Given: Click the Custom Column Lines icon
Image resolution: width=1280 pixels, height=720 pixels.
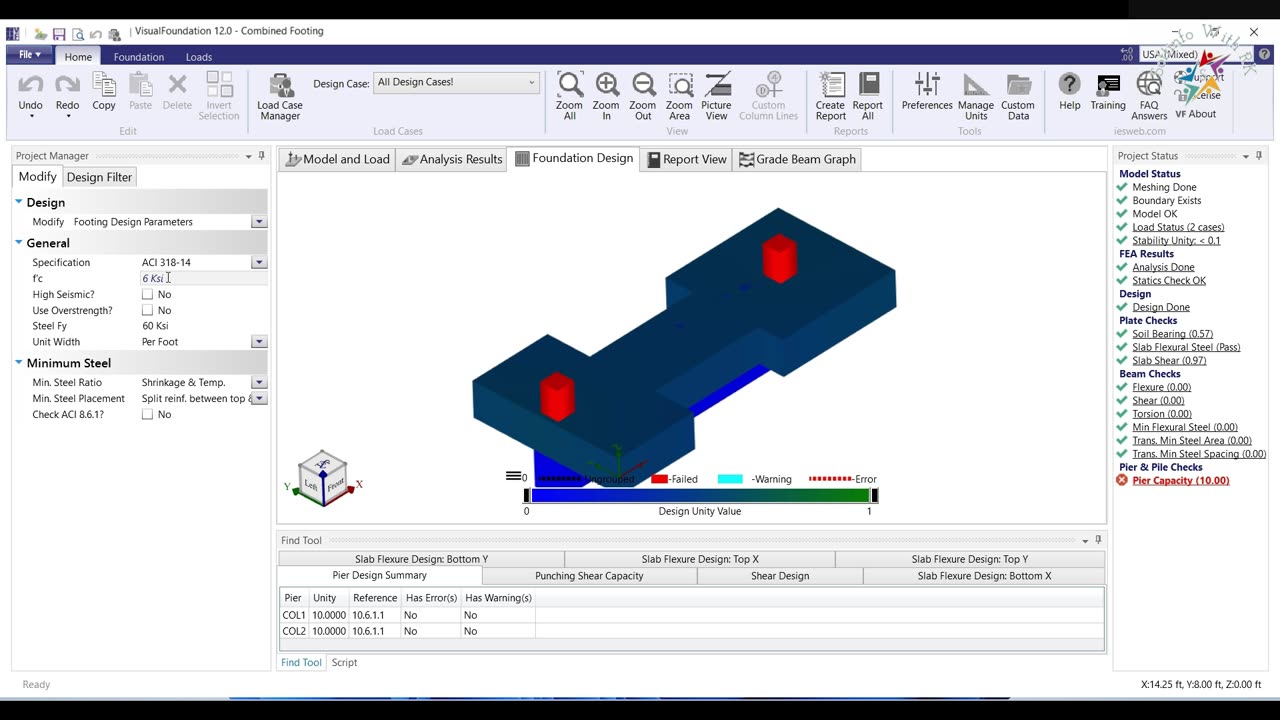Looking at the screenshot, I should tap(769, 84).
